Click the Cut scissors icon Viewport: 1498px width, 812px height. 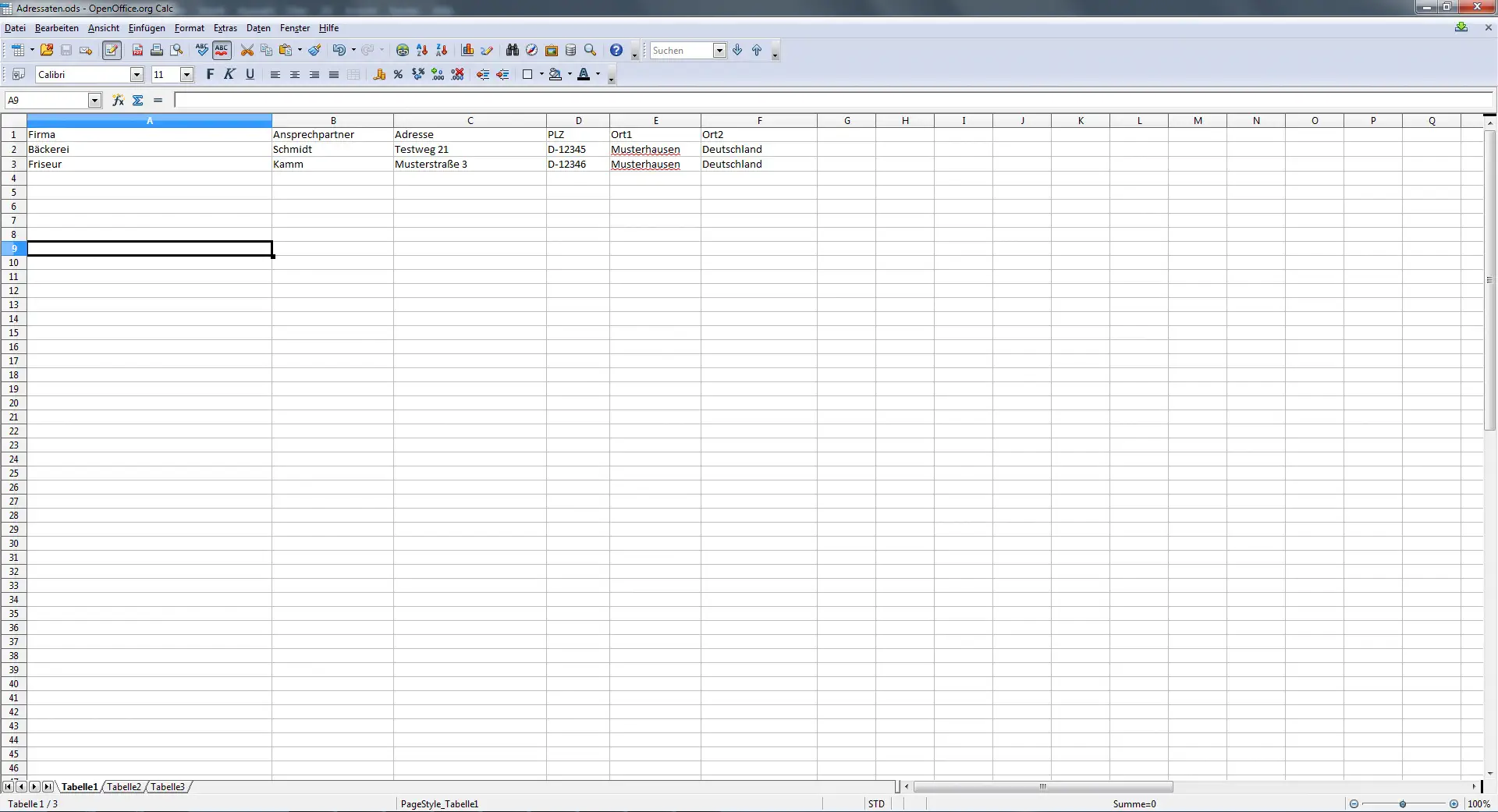[247, 51]
